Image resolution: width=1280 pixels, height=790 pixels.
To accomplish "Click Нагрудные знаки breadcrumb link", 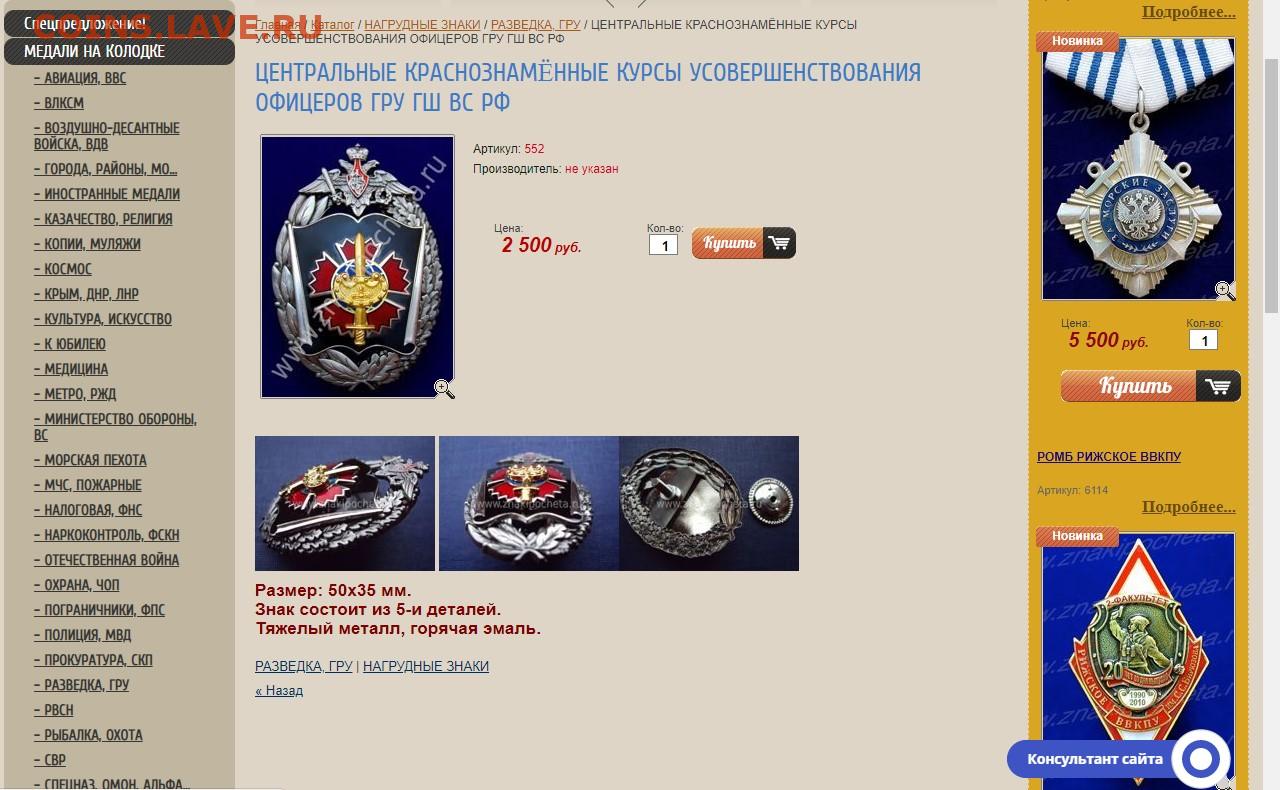I will (x=422, y=24).
